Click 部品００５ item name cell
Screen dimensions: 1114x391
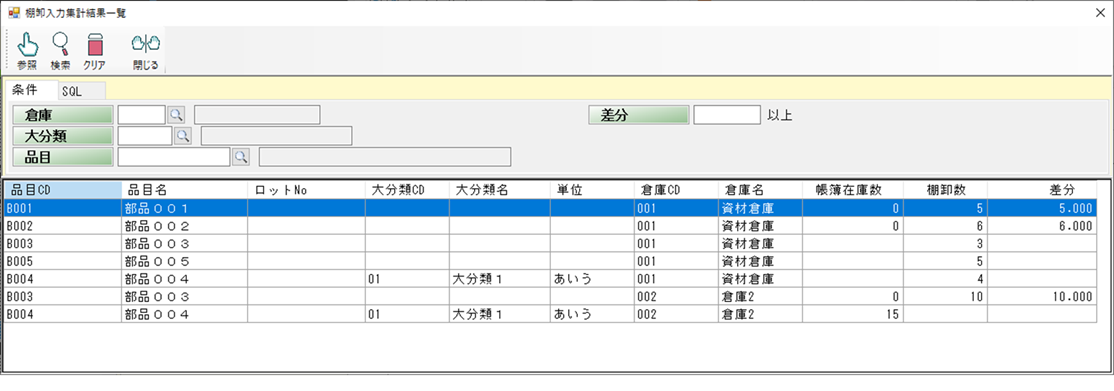[x=184, y=261]
